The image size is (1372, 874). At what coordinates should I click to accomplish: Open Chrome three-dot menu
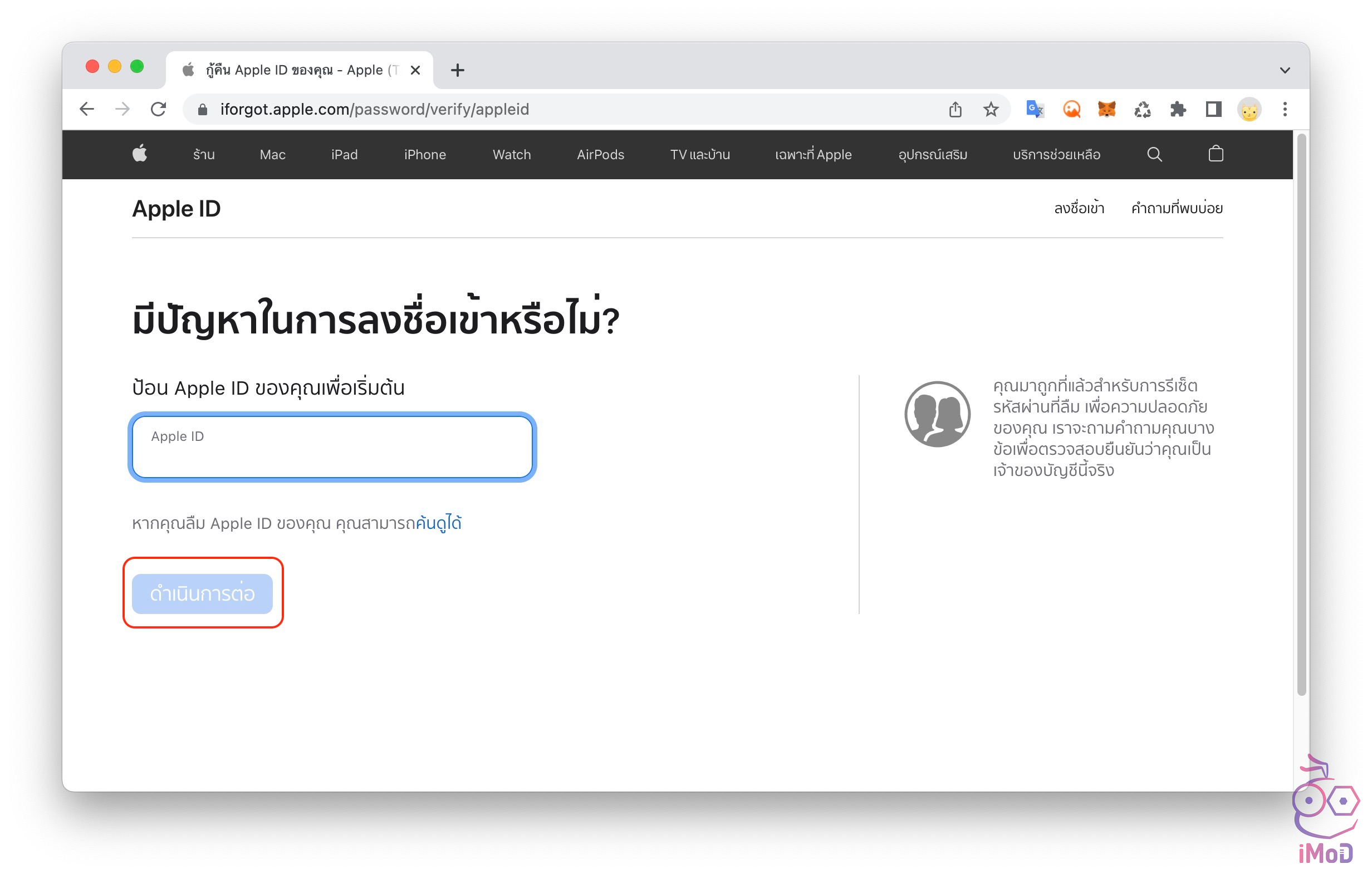pos(1284,109)
